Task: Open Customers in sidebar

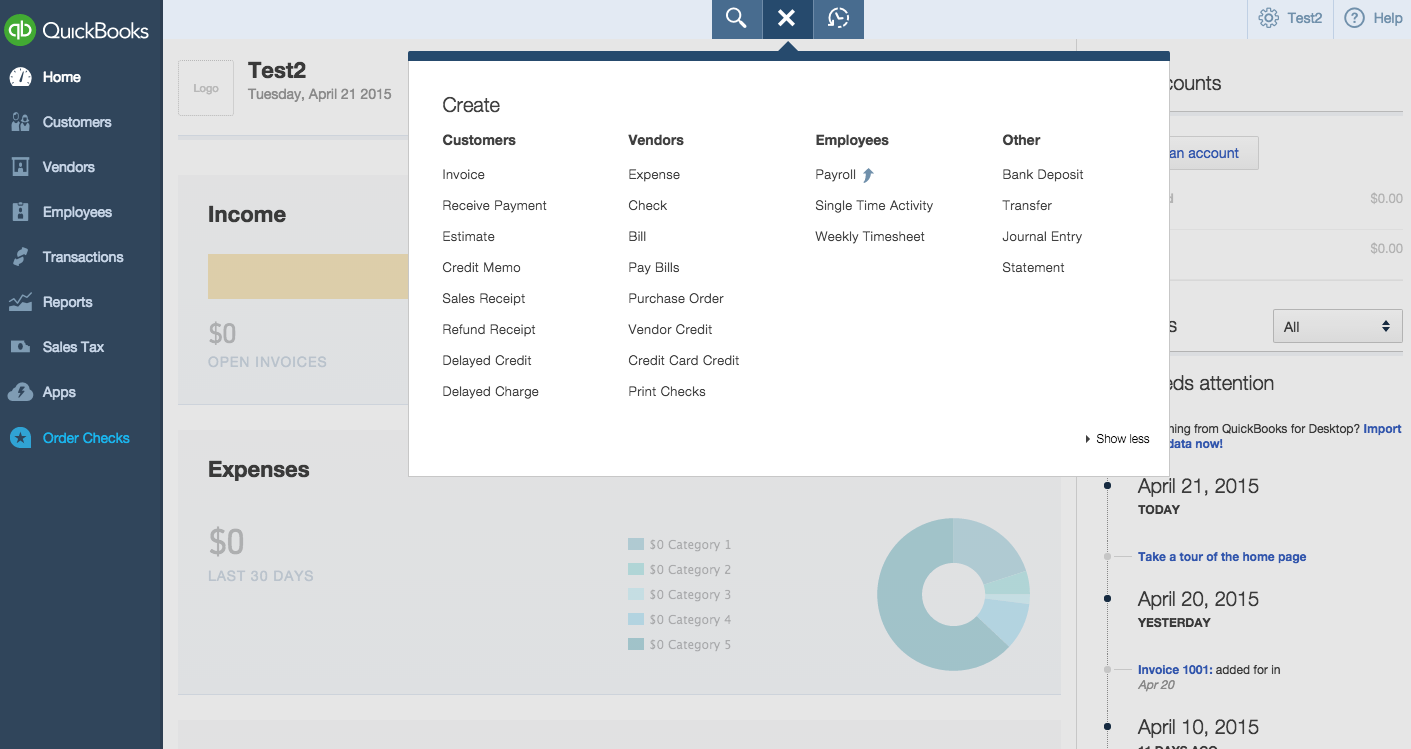Action: point(77,122)
